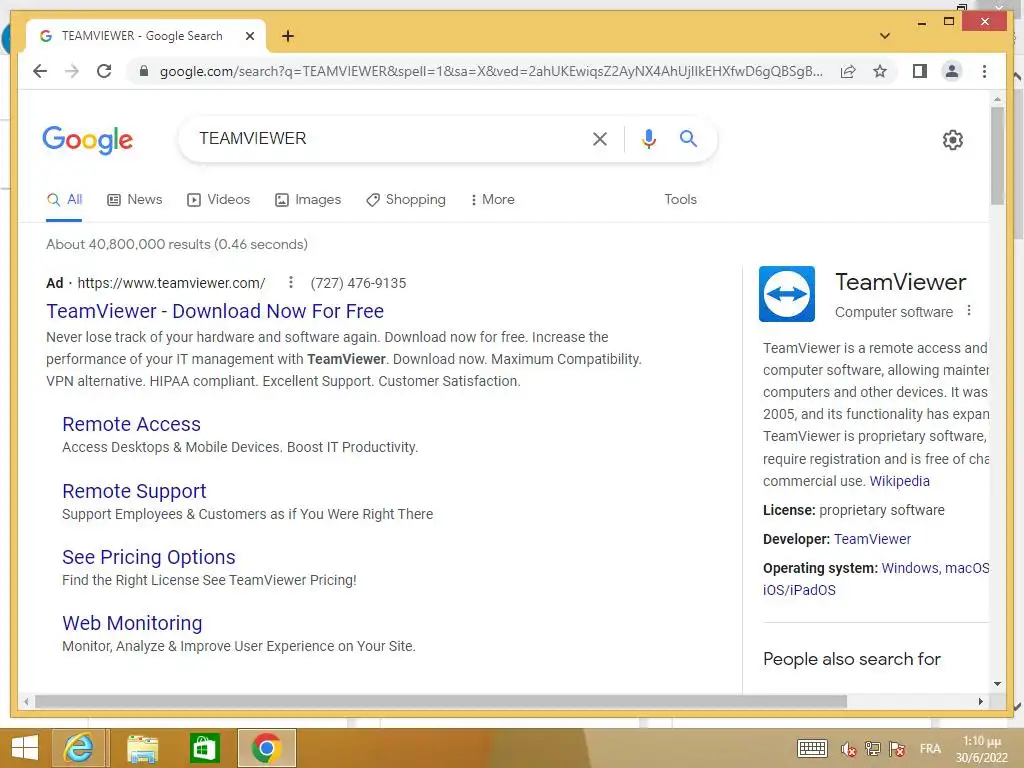Open search Tools options
1024x768 pixels.
coord(680,200)
